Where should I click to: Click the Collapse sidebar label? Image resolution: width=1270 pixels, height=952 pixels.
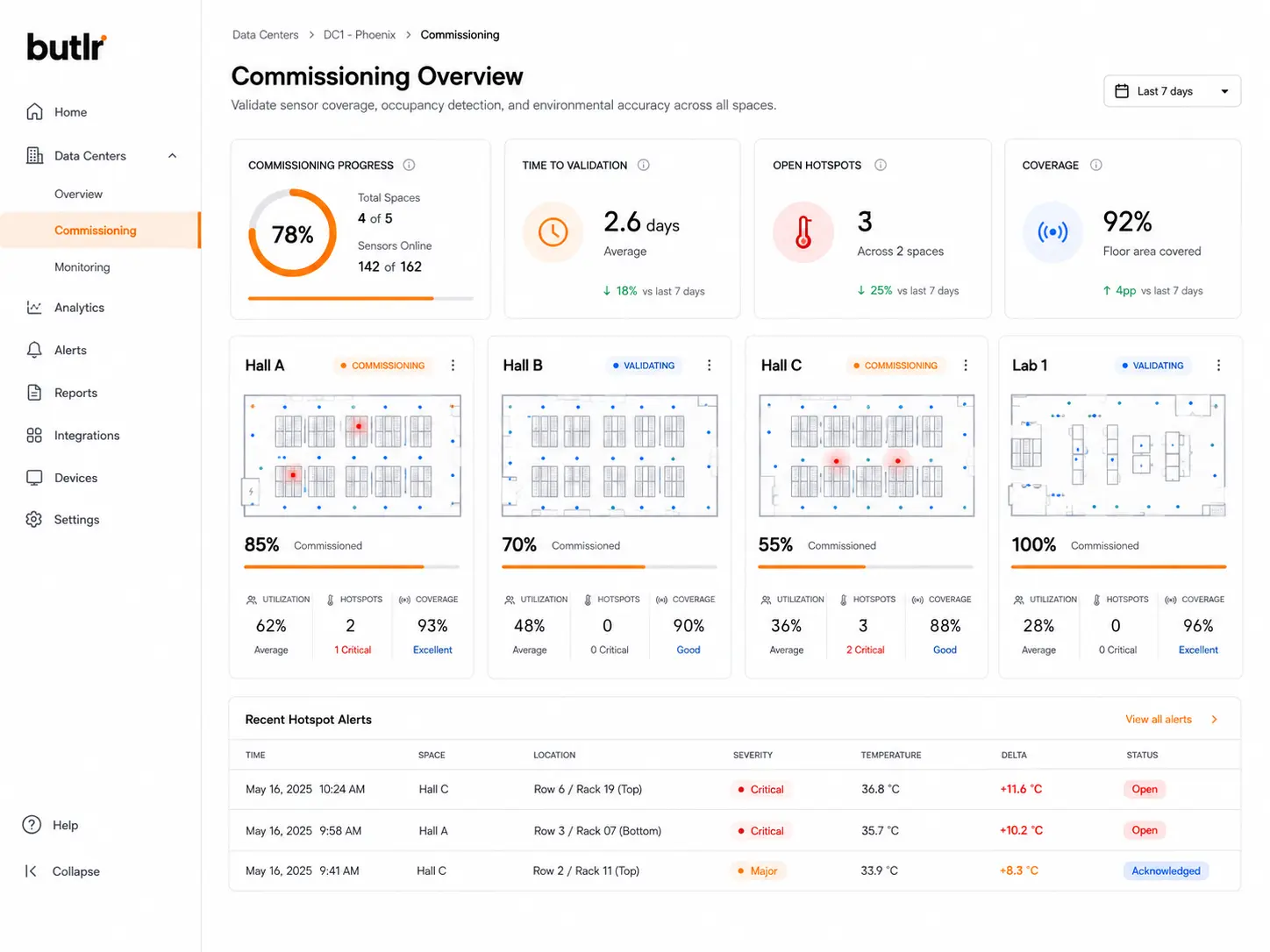tap(76, 871)
